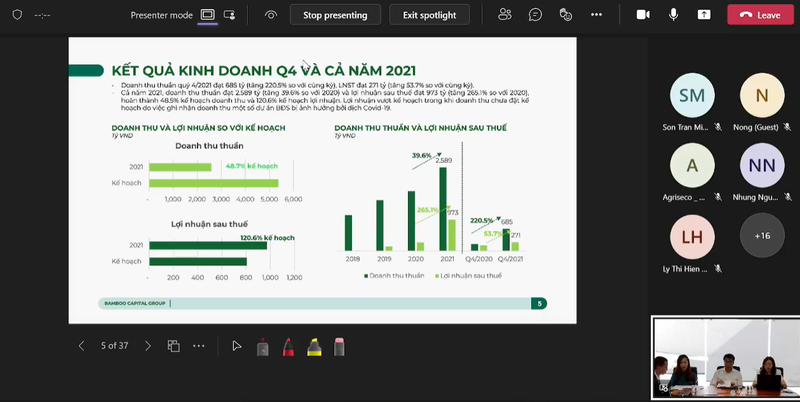Switch to the standout presenter mode
The width and height of the screenshot is (800, 402).
pyautogui.click(x=230, y=15)
